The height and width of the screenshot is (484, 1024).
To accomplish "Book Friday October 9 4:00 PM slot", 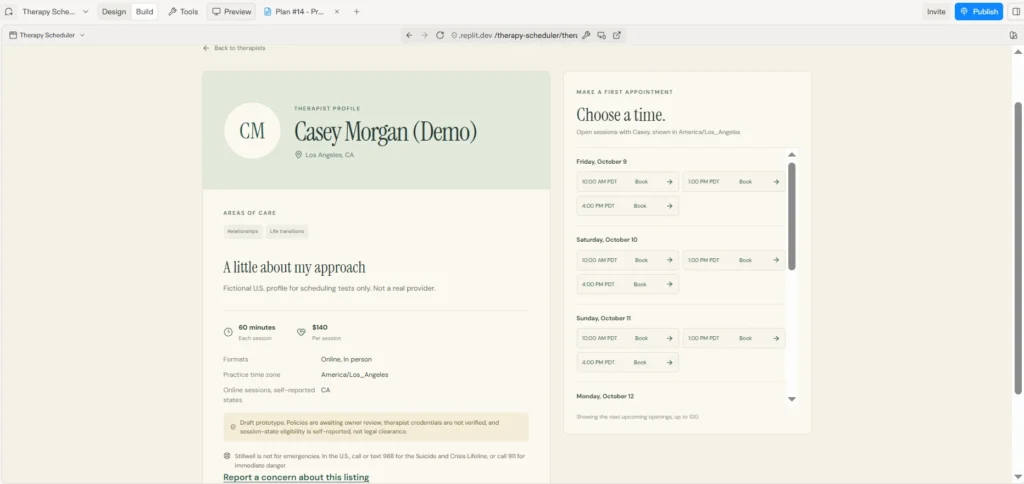I will [628, 206].
